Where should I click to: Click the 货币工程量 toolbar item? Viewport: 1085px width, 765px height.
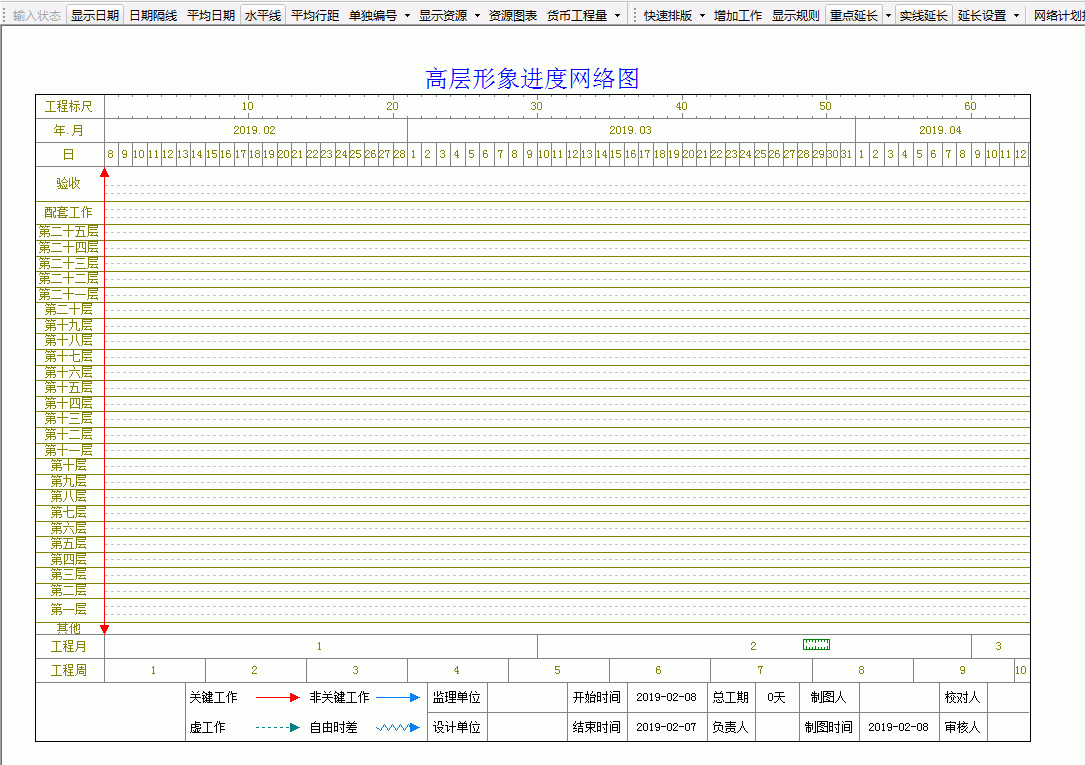point(576,15)
